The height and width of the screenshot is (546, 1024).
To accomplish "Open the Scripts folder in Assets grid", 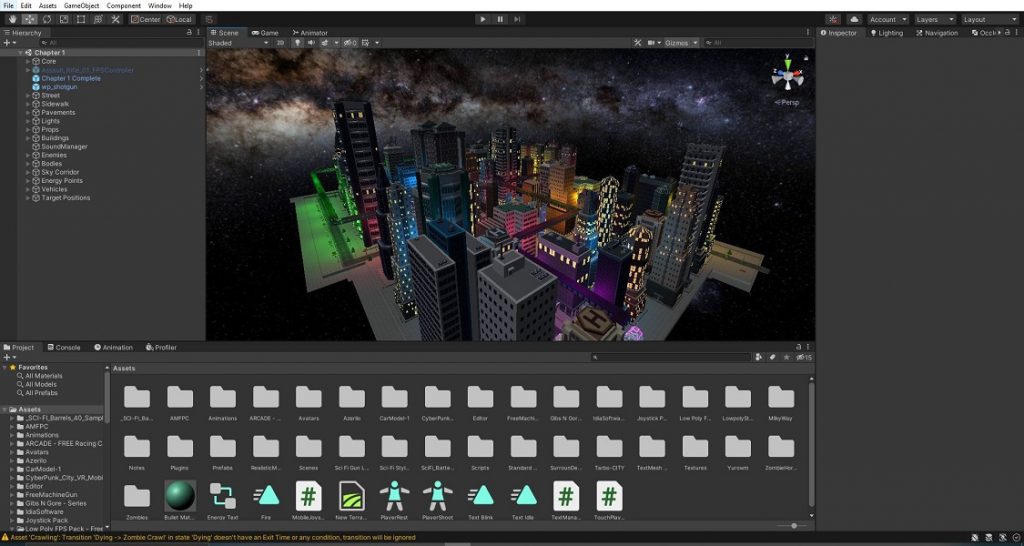I will click(480, 452).
